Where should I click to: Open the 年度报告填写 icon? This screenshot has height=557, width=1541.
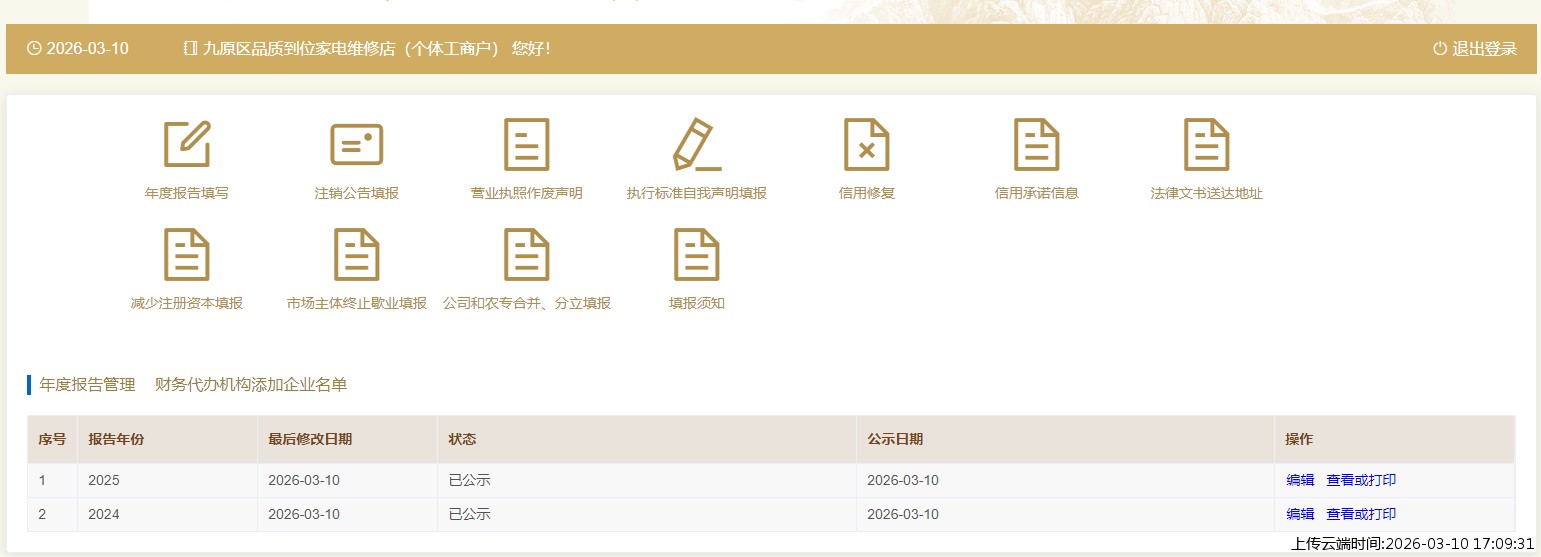[x=187, y=145]
